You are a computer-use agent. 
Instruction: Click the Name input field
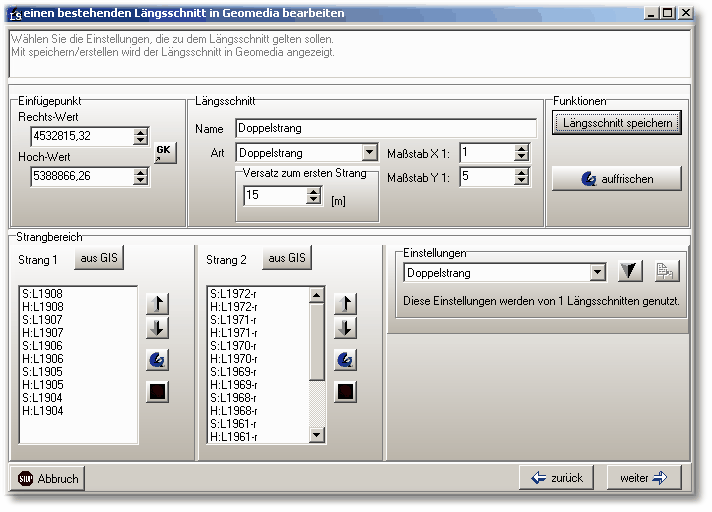(x=386, y=128)
